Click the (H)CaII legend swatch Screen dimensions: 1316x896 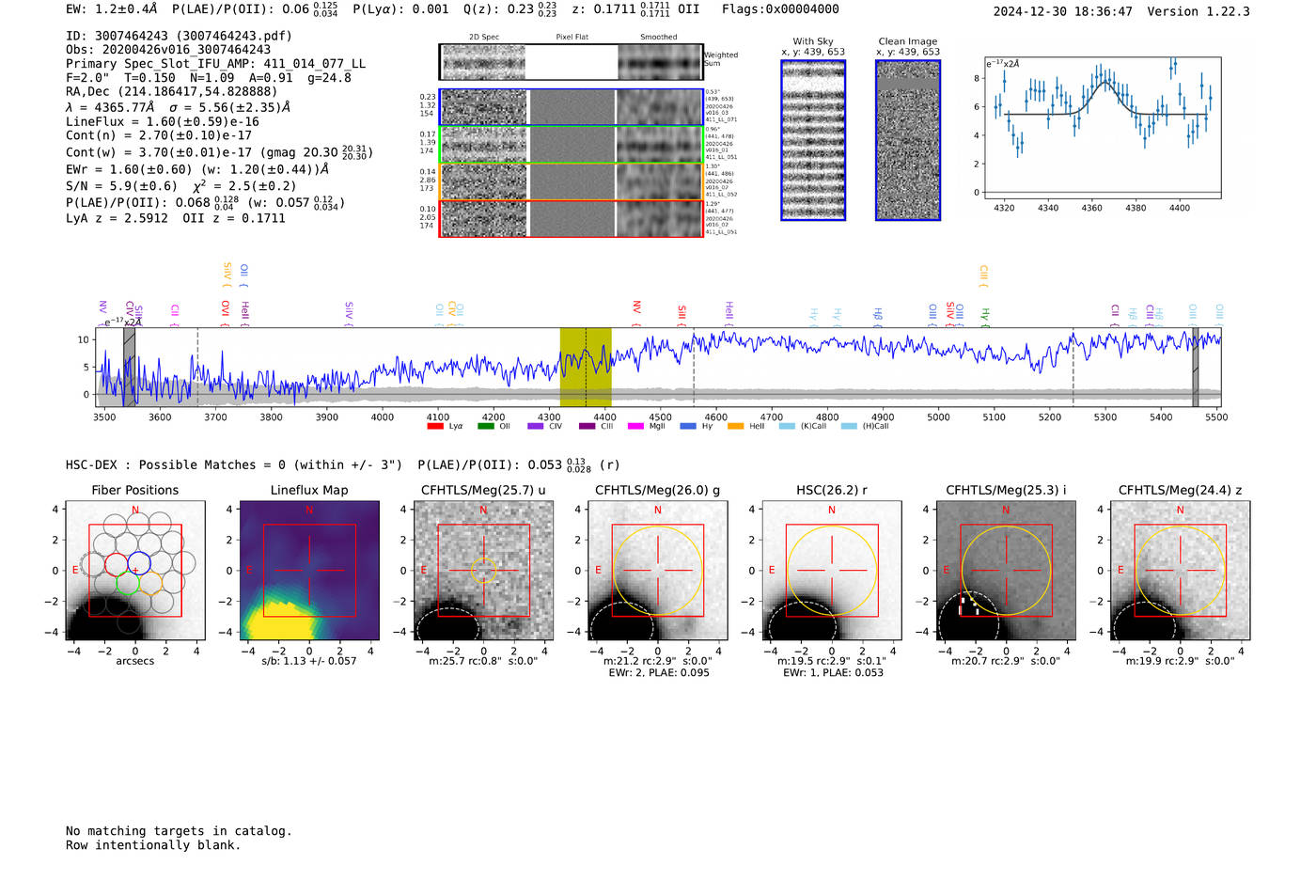(849, 426)
